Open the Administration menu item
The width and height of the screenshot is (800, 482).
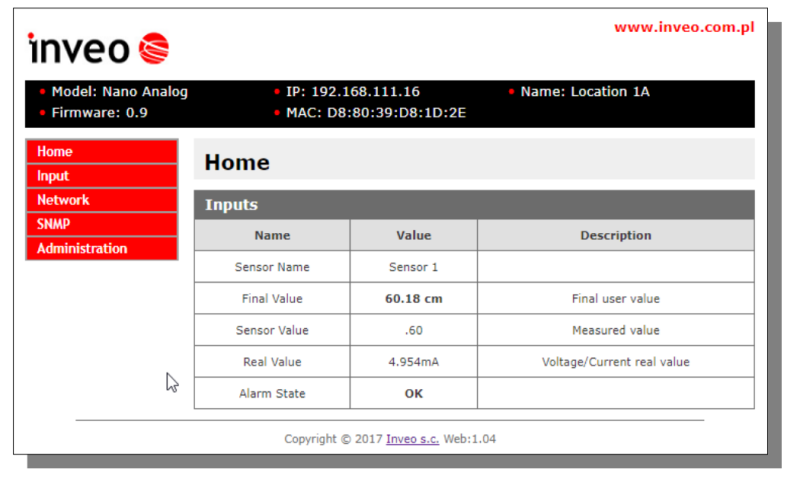tap(82, 248)
